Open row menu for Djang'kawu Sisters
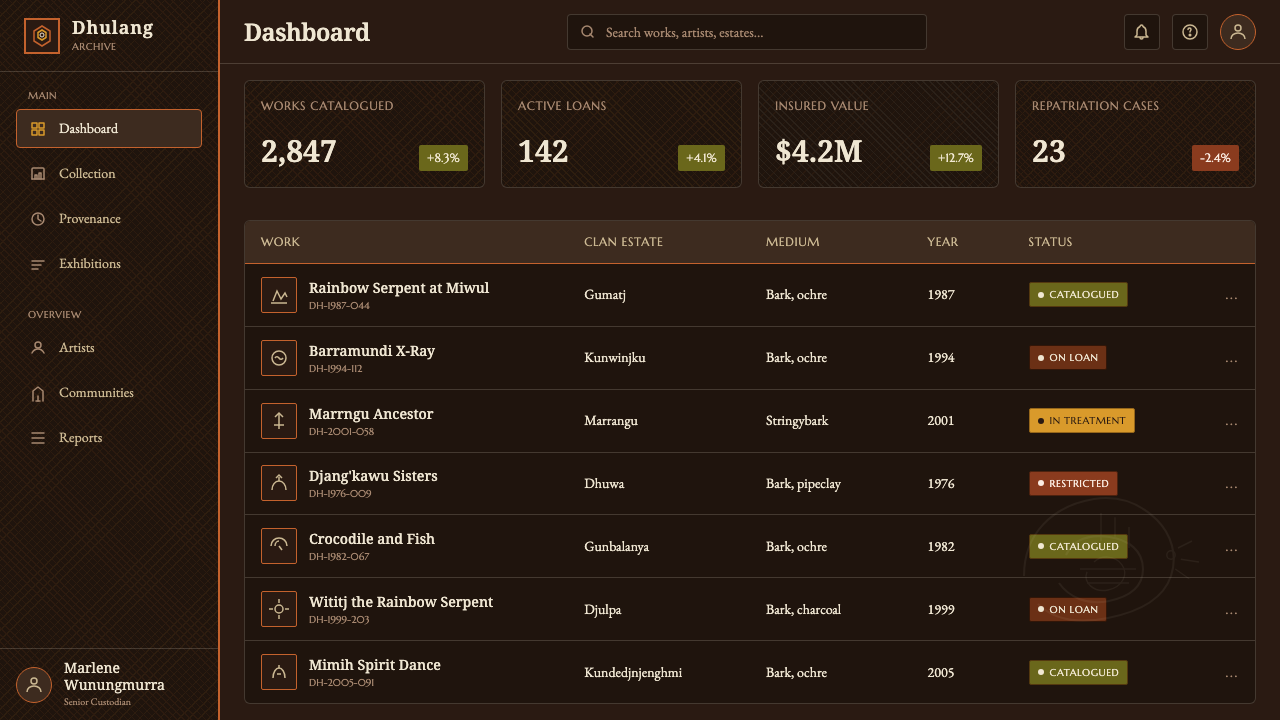Screen dimensions: 1280x720 pyautogui.click(x=1231, y=485)
